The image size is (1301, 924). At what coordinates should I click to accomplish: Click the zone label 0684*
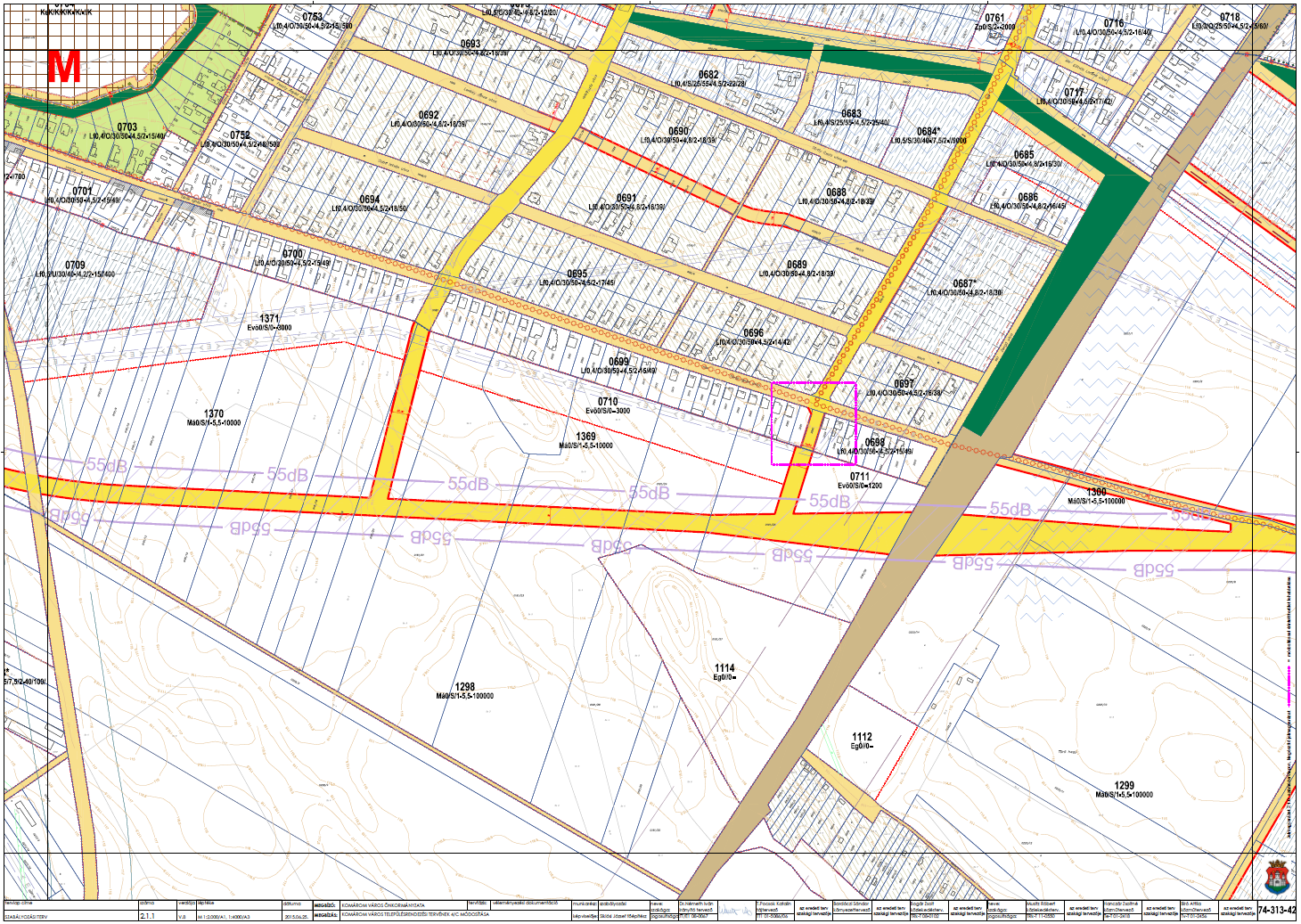point(929,131)
